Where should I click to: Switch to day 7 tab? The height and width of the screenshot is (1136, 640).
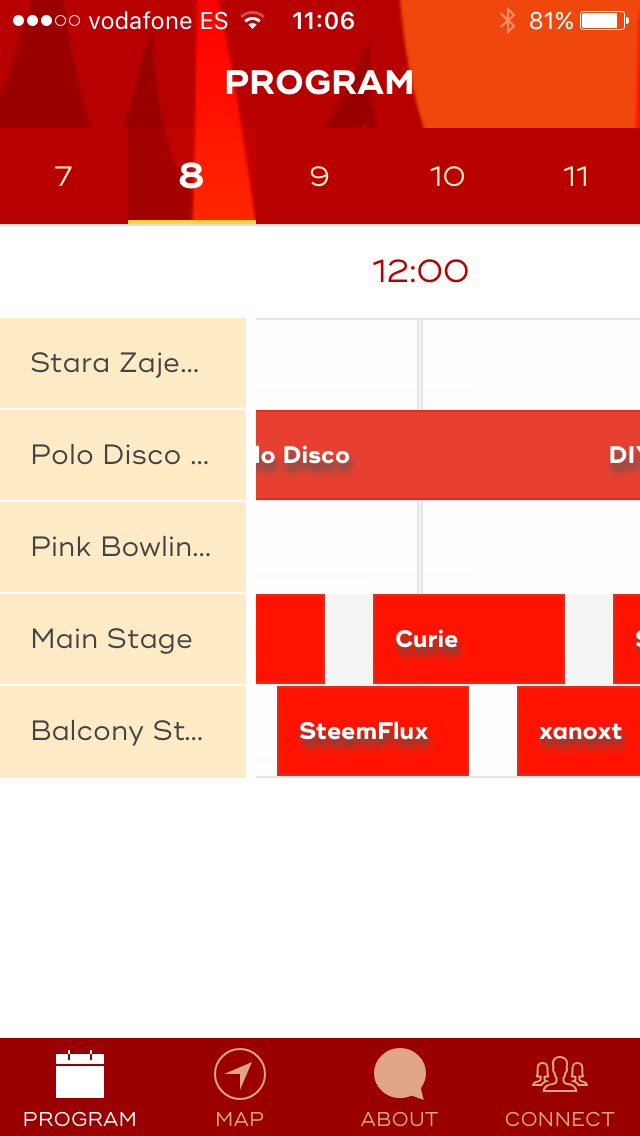pyautogui.click(x=64, y=177)
